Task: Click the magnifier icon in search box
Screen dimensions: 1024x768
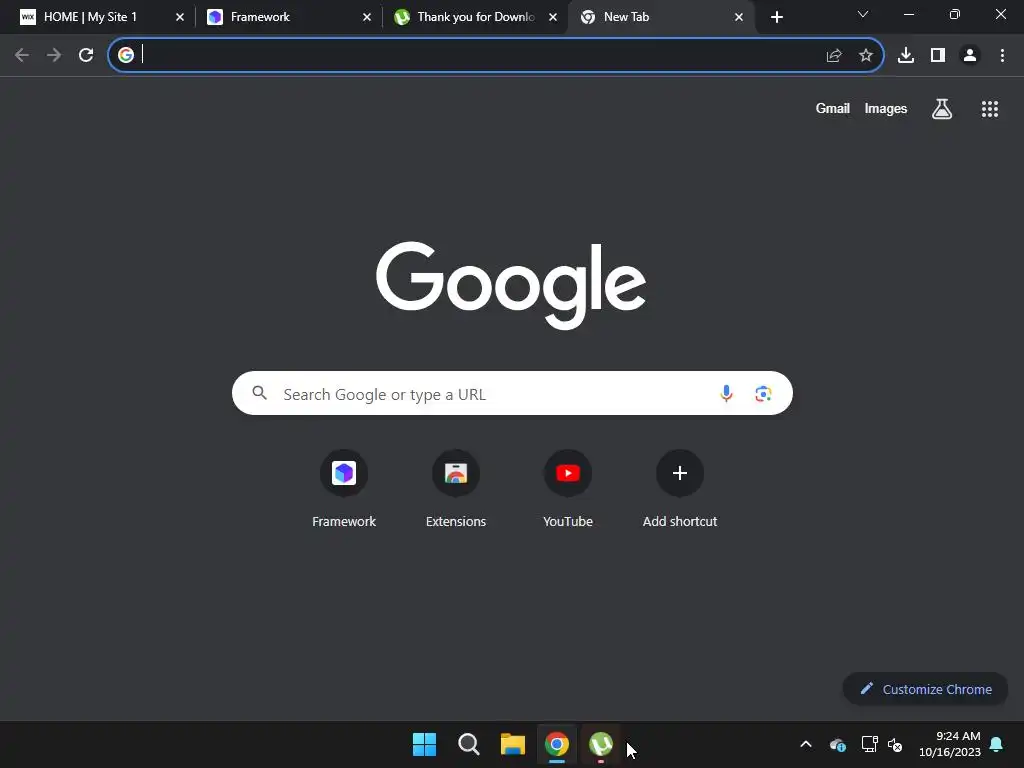Action: point(259,393)
